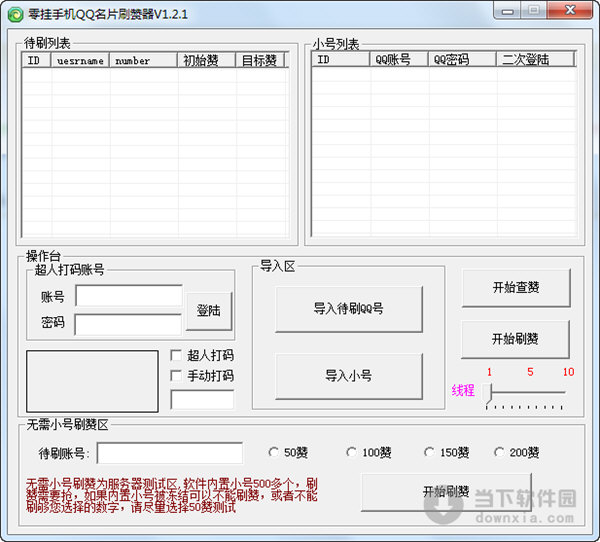Image resolution: width=600 pixels, height=542 pixels.
Task: Click 开始刷赞 button under 开始查赞
Action: (x=515, y=339)
